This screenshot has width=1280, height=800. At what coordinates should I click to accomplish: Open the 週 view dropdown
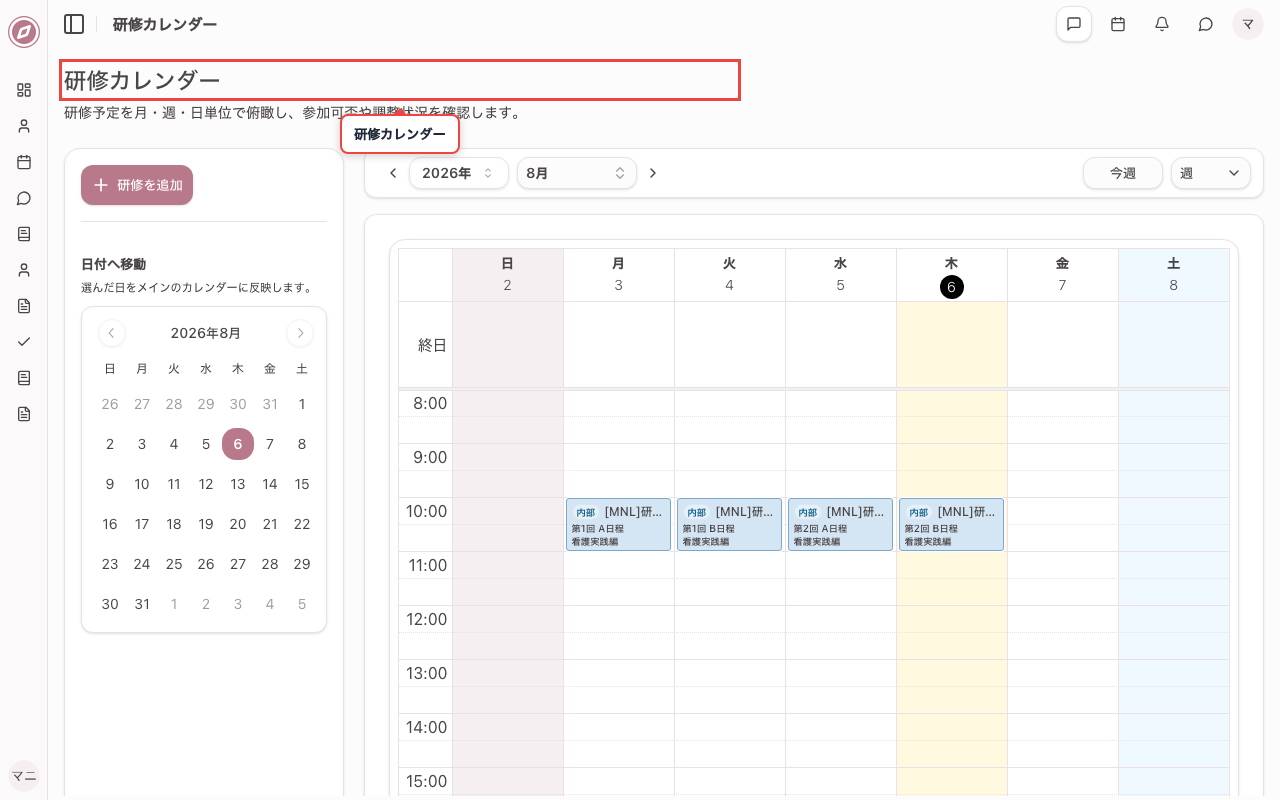tap(1211, 173)
